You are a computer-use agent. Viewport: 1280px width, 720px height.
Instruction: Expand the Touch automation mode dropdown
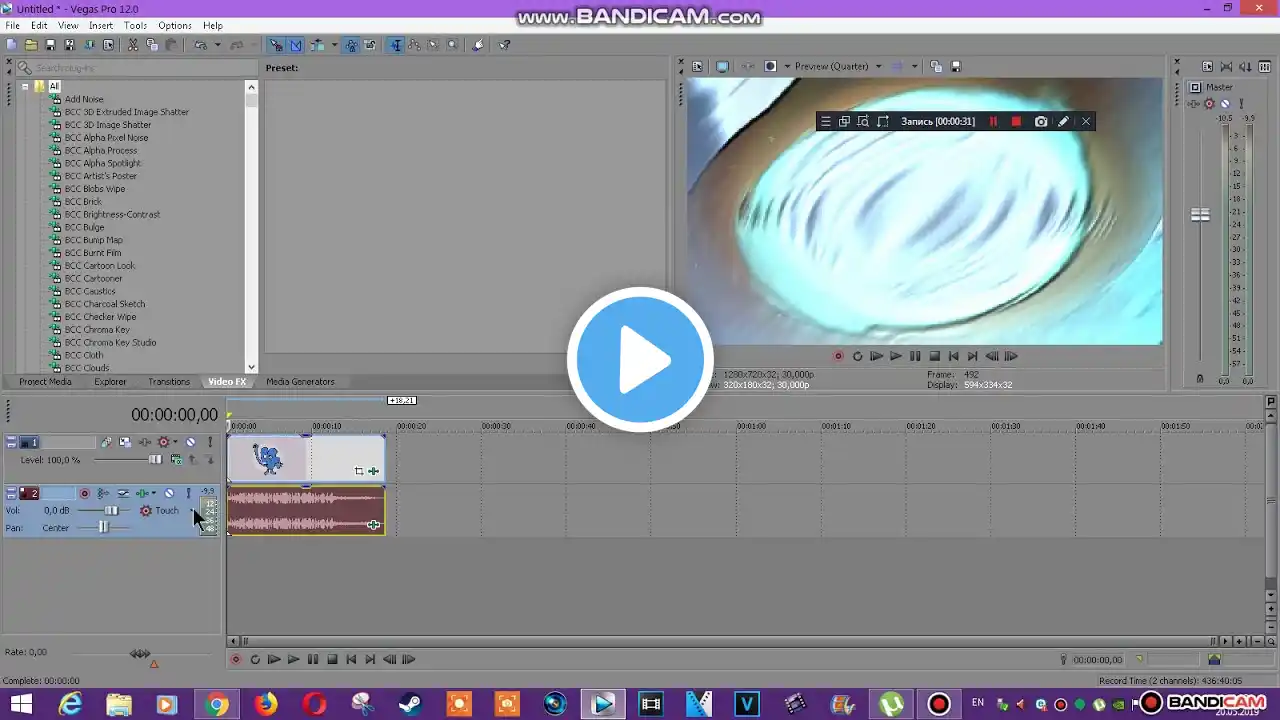point(193,511)
